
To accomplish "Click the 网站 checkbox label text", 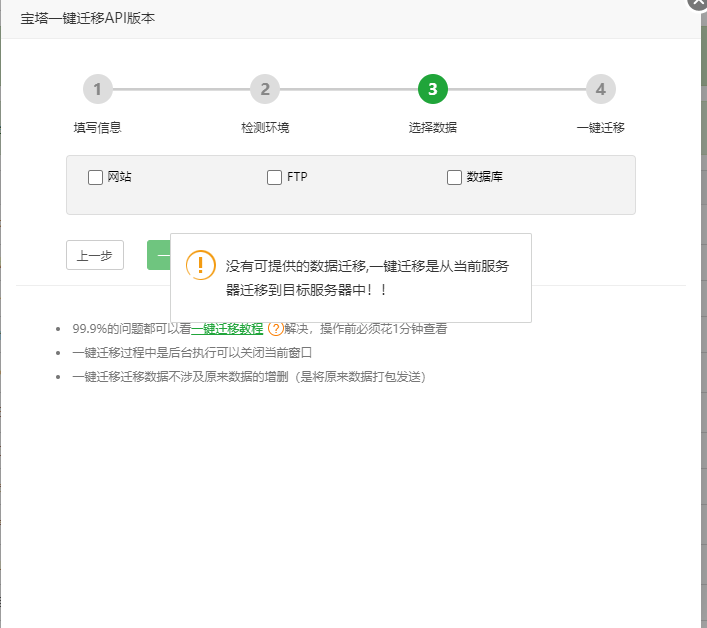I will click(119, 177).
